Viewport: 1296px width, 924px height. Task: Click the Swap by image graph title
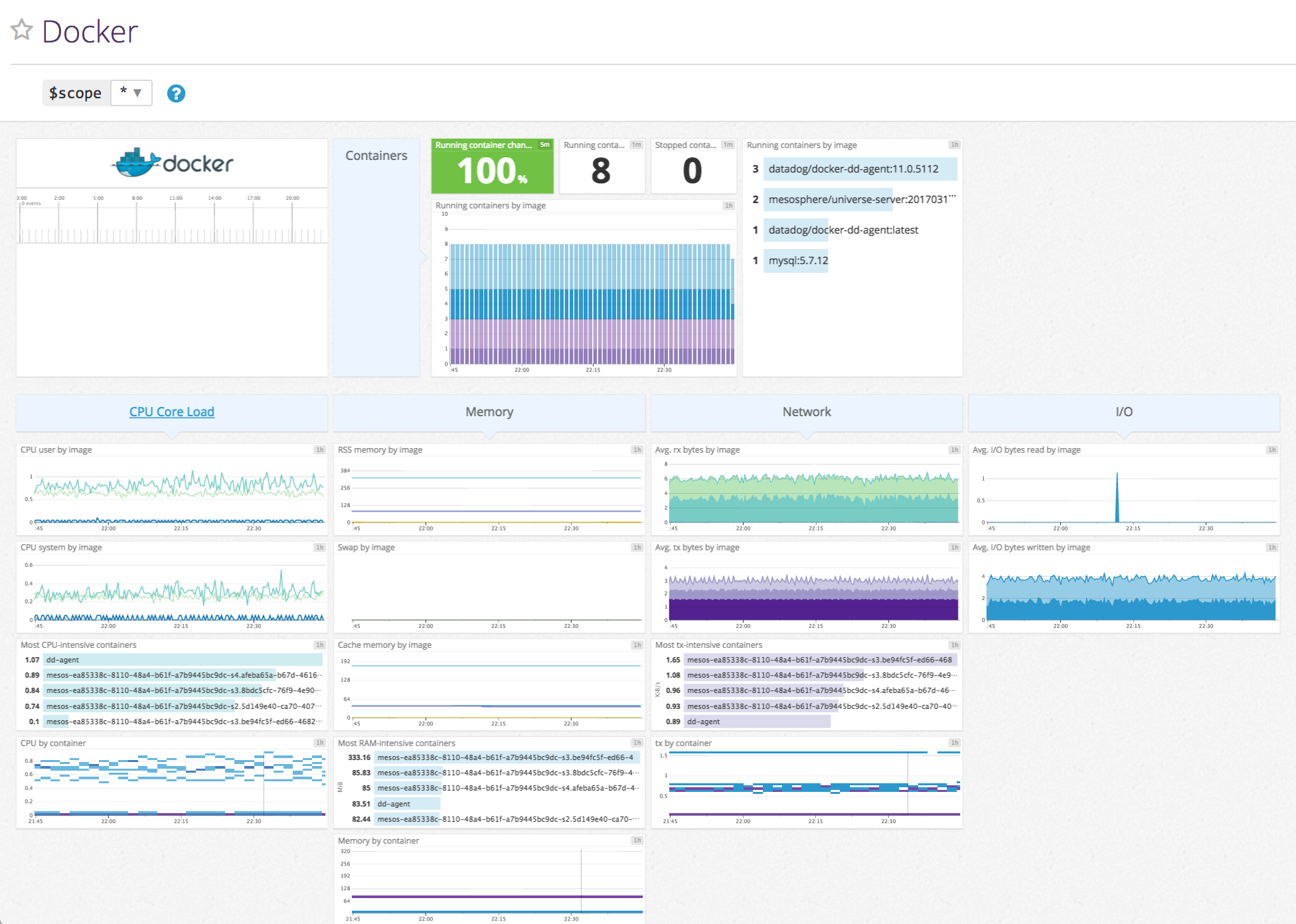[x=366, y=547]
